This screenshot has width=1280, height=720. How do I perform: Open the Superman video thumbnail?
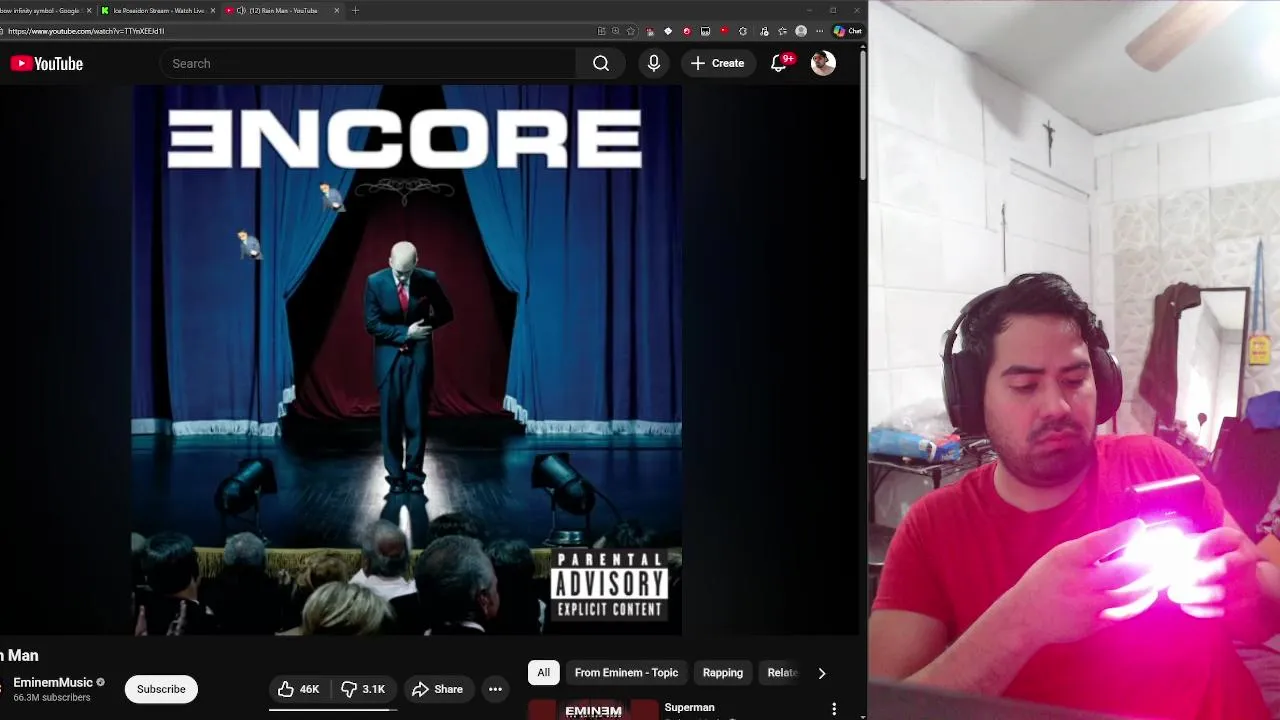click(593, 710)
